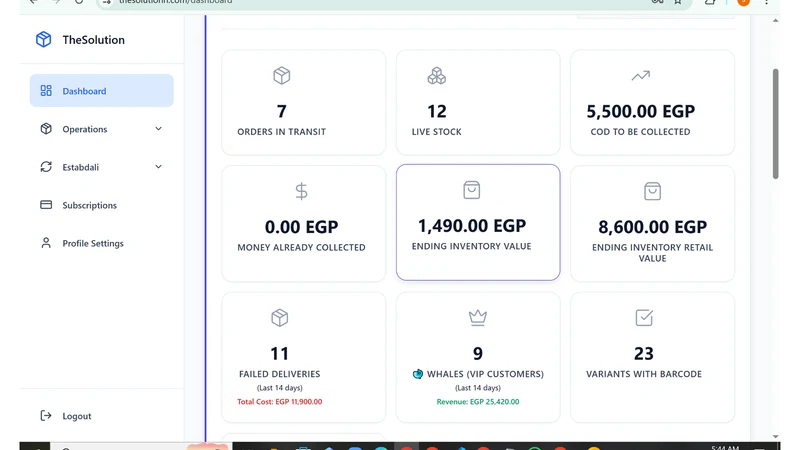Image resolution: width=800 pixels, height=450 pixels.
Task: Click Revenue: EGP 25,420.00 text
Action: point(478,402)
